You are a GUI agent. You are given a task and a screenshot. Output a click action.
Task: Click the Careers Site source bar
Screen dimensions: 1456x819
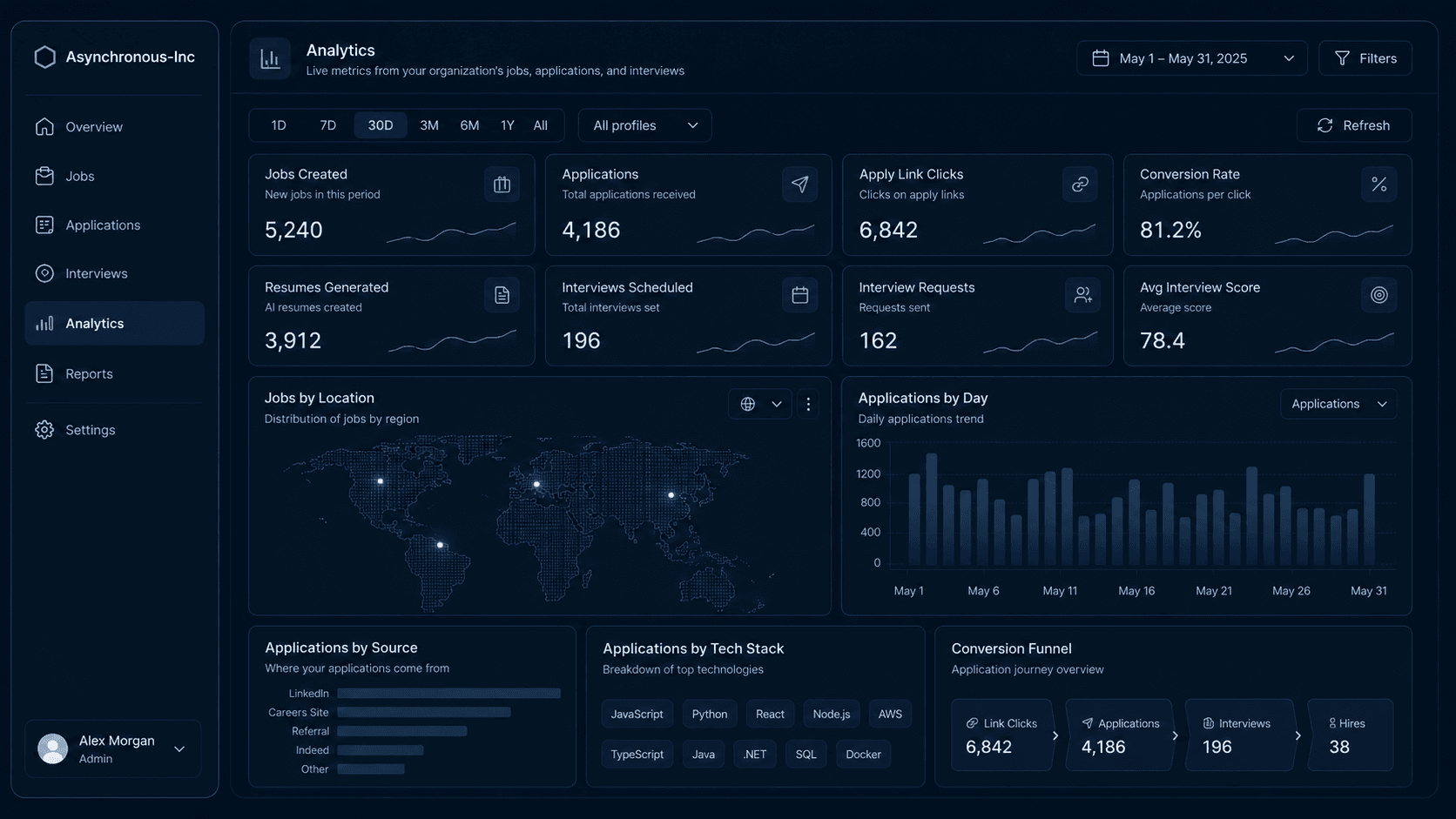coord(424,712)
